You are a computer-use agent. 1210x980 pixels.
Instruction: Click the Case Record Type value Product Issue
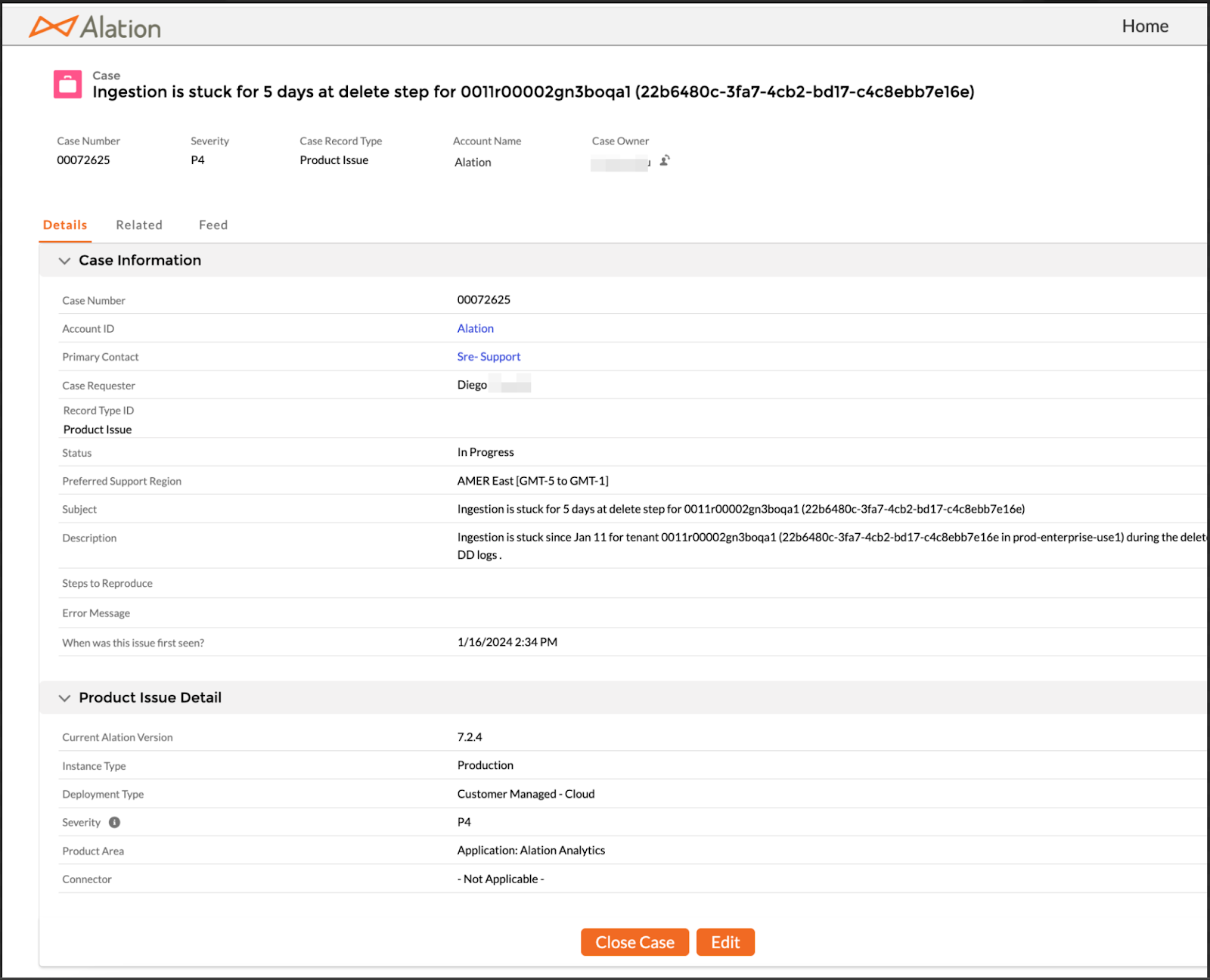click(x=334, y=160)
